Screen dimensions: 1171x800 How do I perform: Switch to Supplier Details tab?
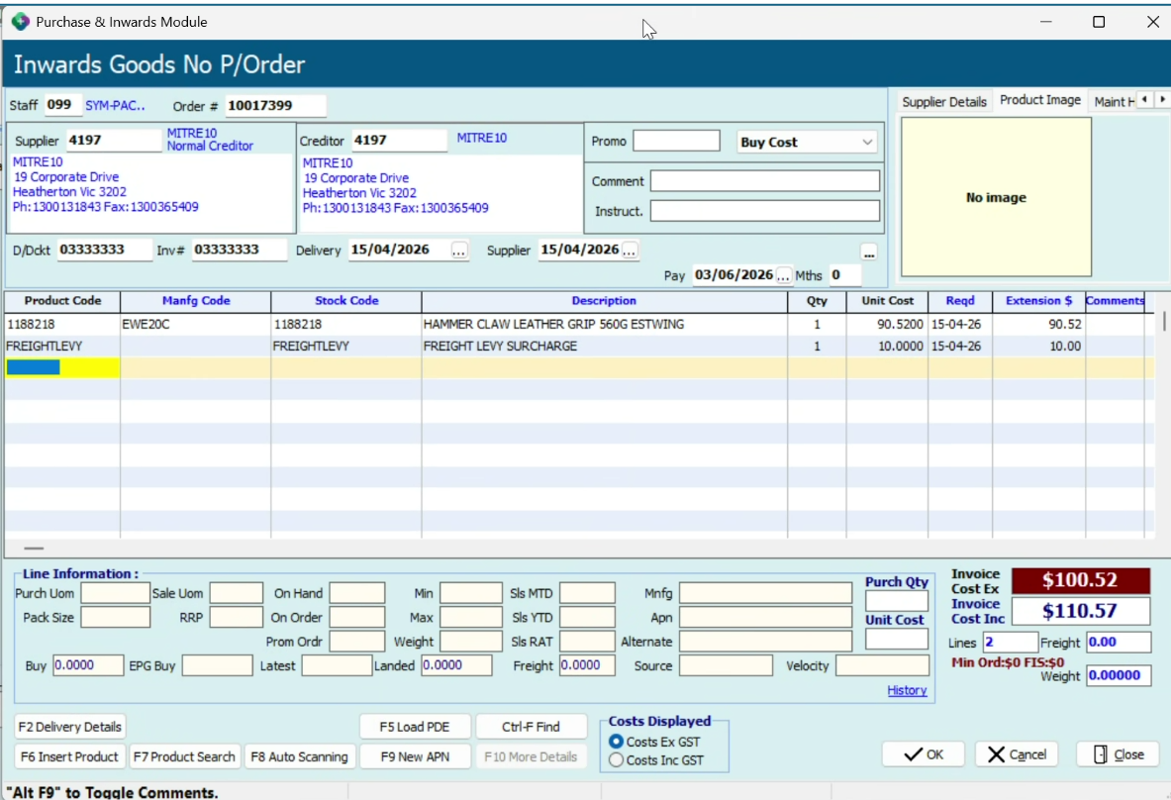click(944, 102)
